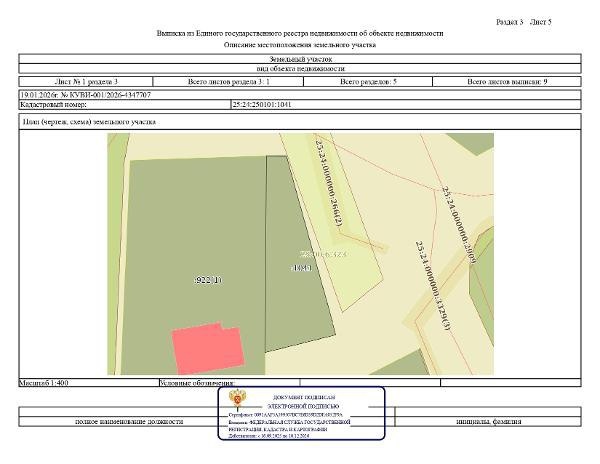This screenshot has width=600, height=464.
Task: Click the request number 'КУВИ-001/2026-4347707'
Action: click(x=111, y=94)
